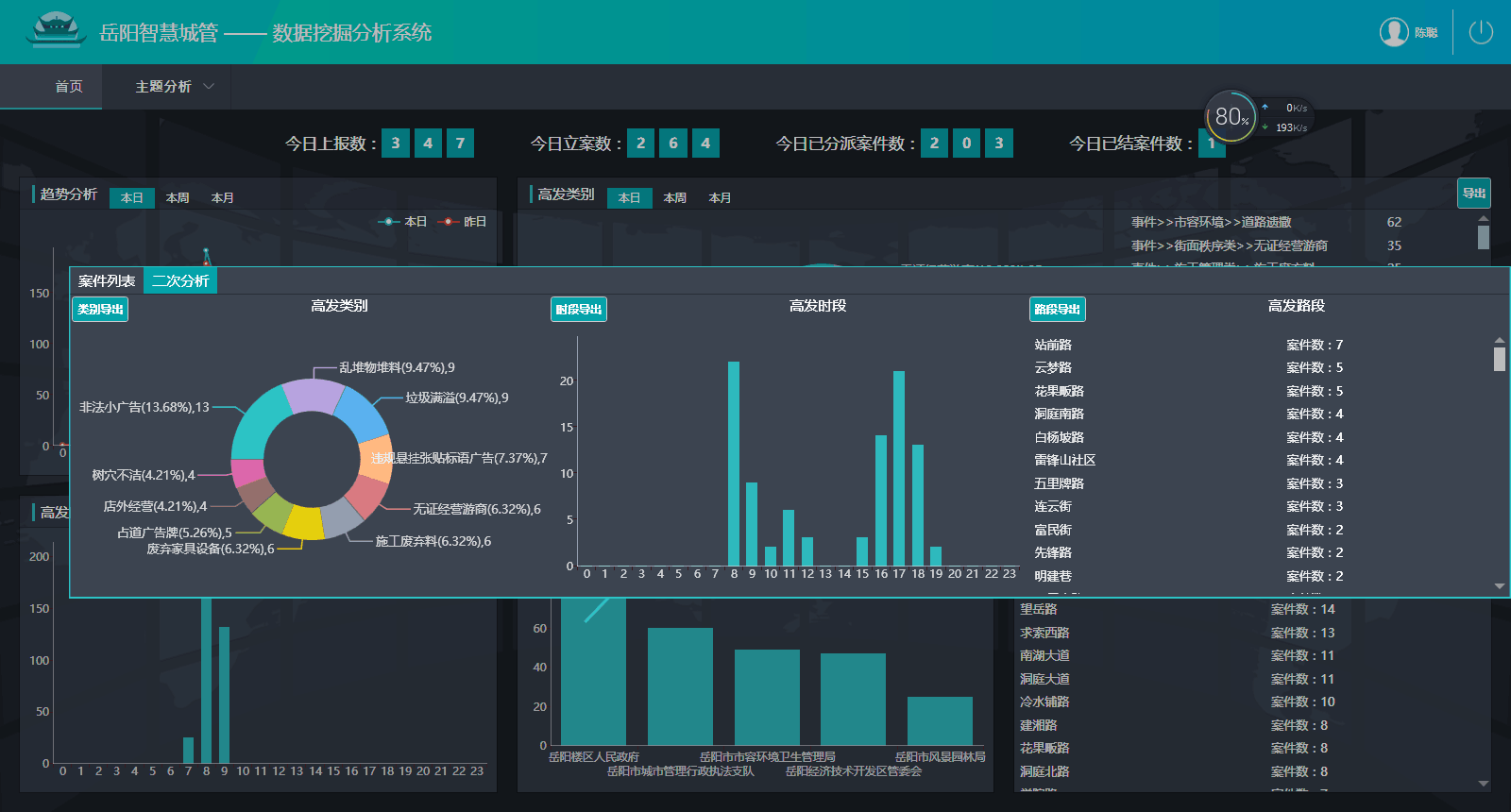
Task: Click the power logout icon
Action: tap(1480, 32)
